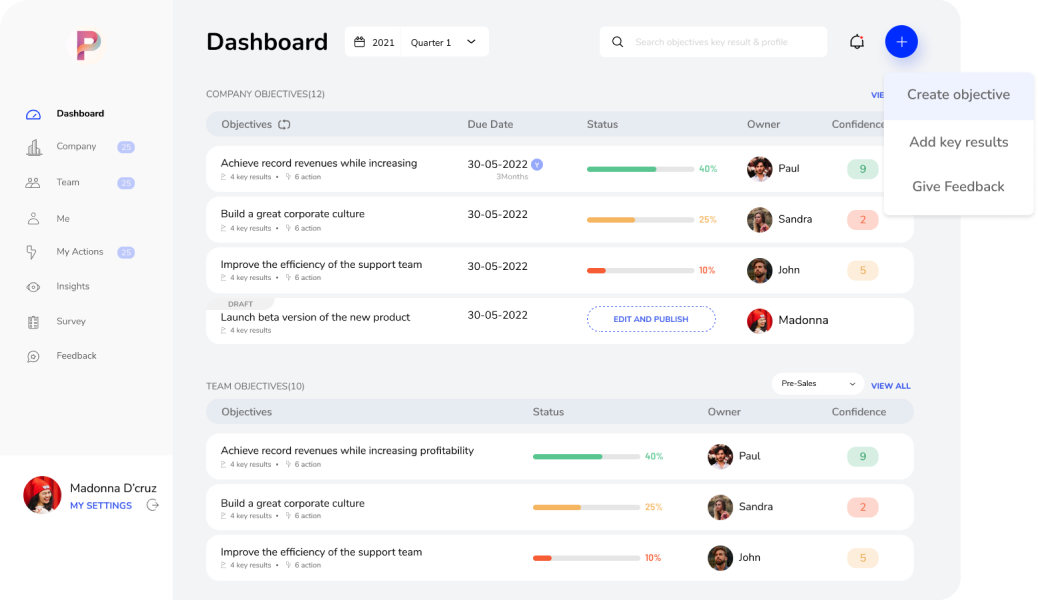The height and width of the screenshot is (600, 1038).
Task: Click the blue plus button at top right
Action: (901, 41)
